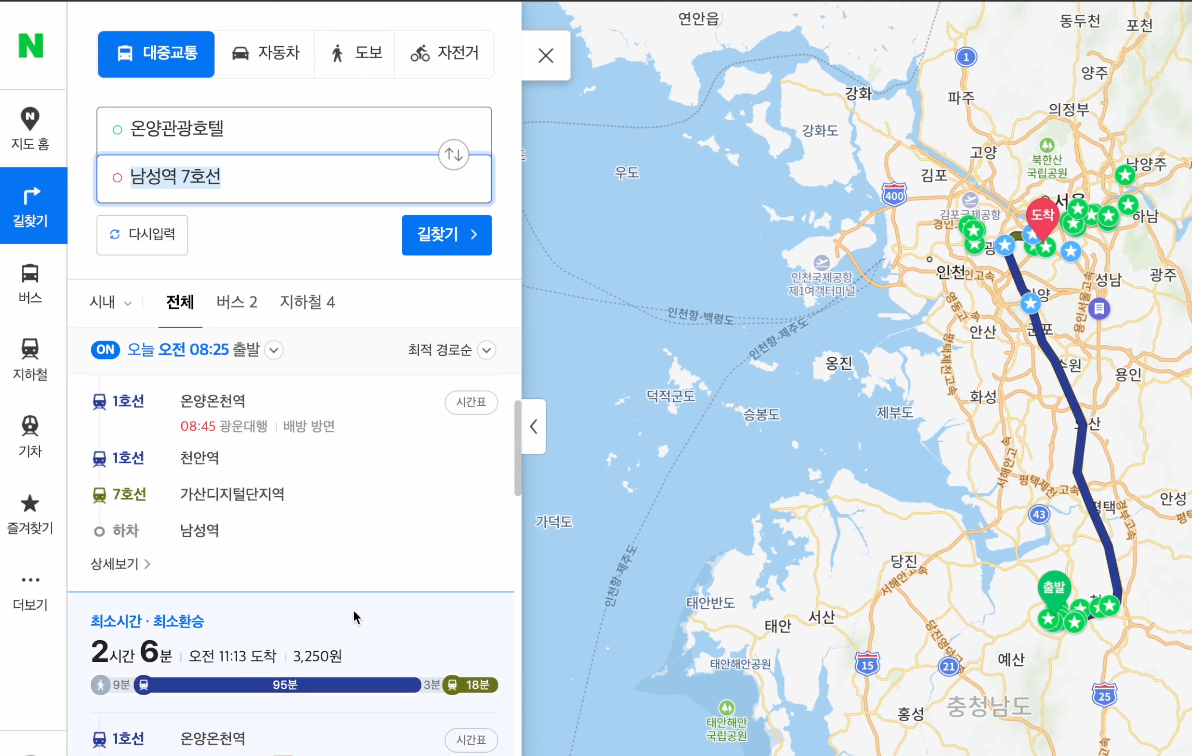Viewport: 1192px width, 756px height.
Task: Open 시간표 for second 온양온천역 route
Action: 471,740
